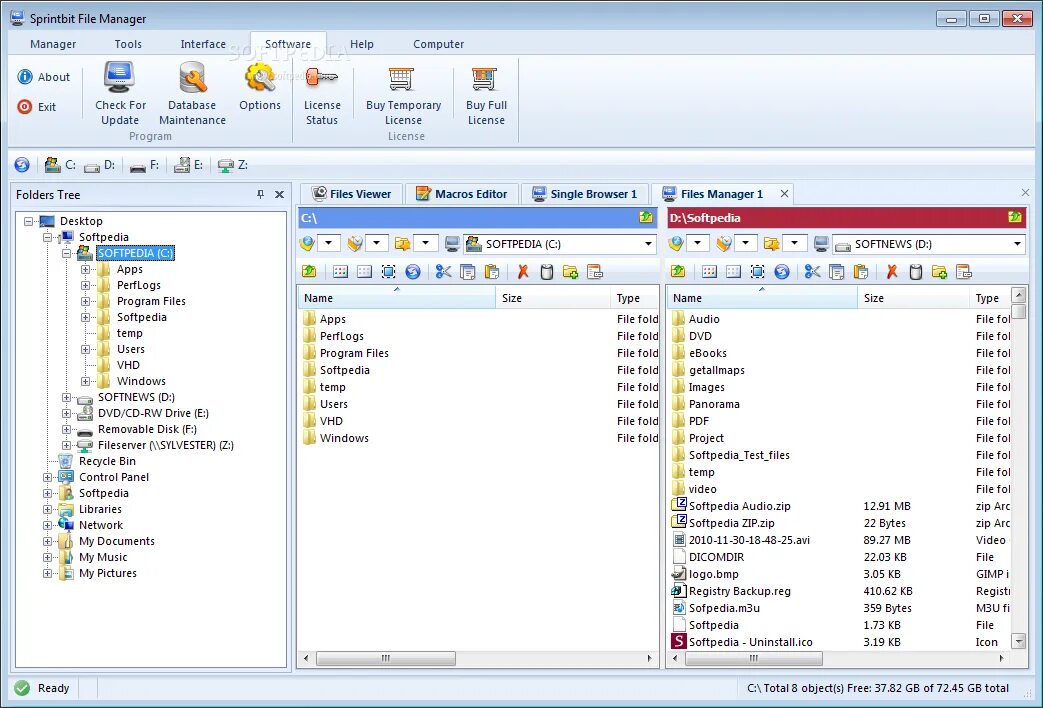Click the refresh icon in drive bar
This screenshot has height=708, width=1043.
click(x=22, y=164)
